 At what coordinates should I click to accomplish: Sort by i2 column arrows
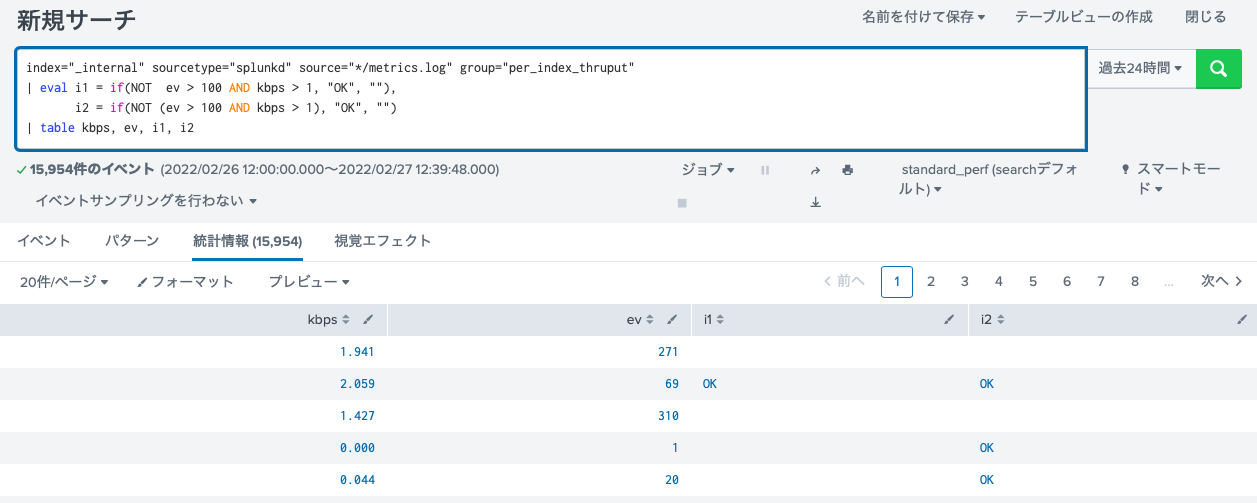coord(999,320)
